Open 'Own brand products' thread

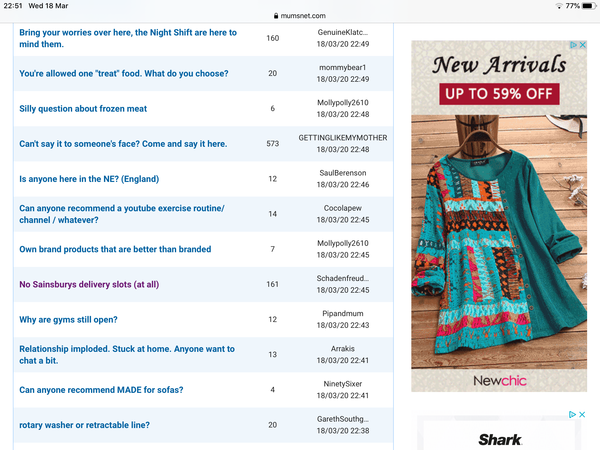115,249
